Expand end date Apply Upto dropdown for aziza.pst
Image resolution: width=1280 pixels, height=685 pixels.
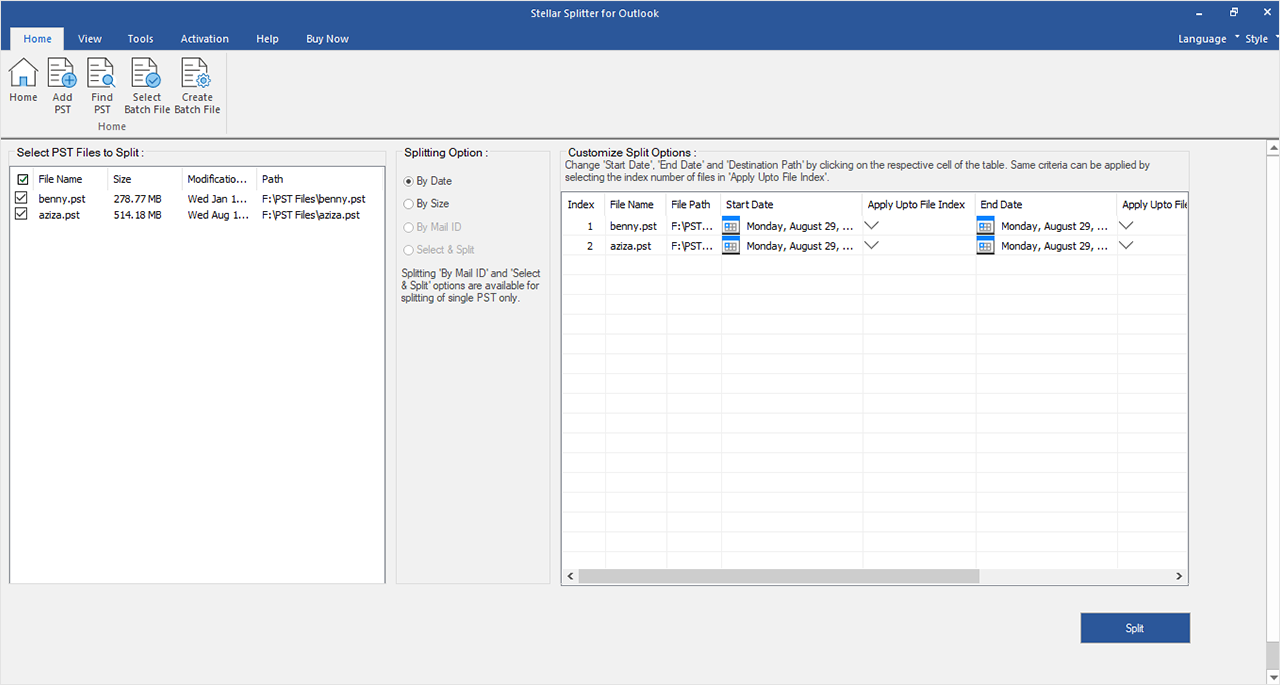(1126, 246)
